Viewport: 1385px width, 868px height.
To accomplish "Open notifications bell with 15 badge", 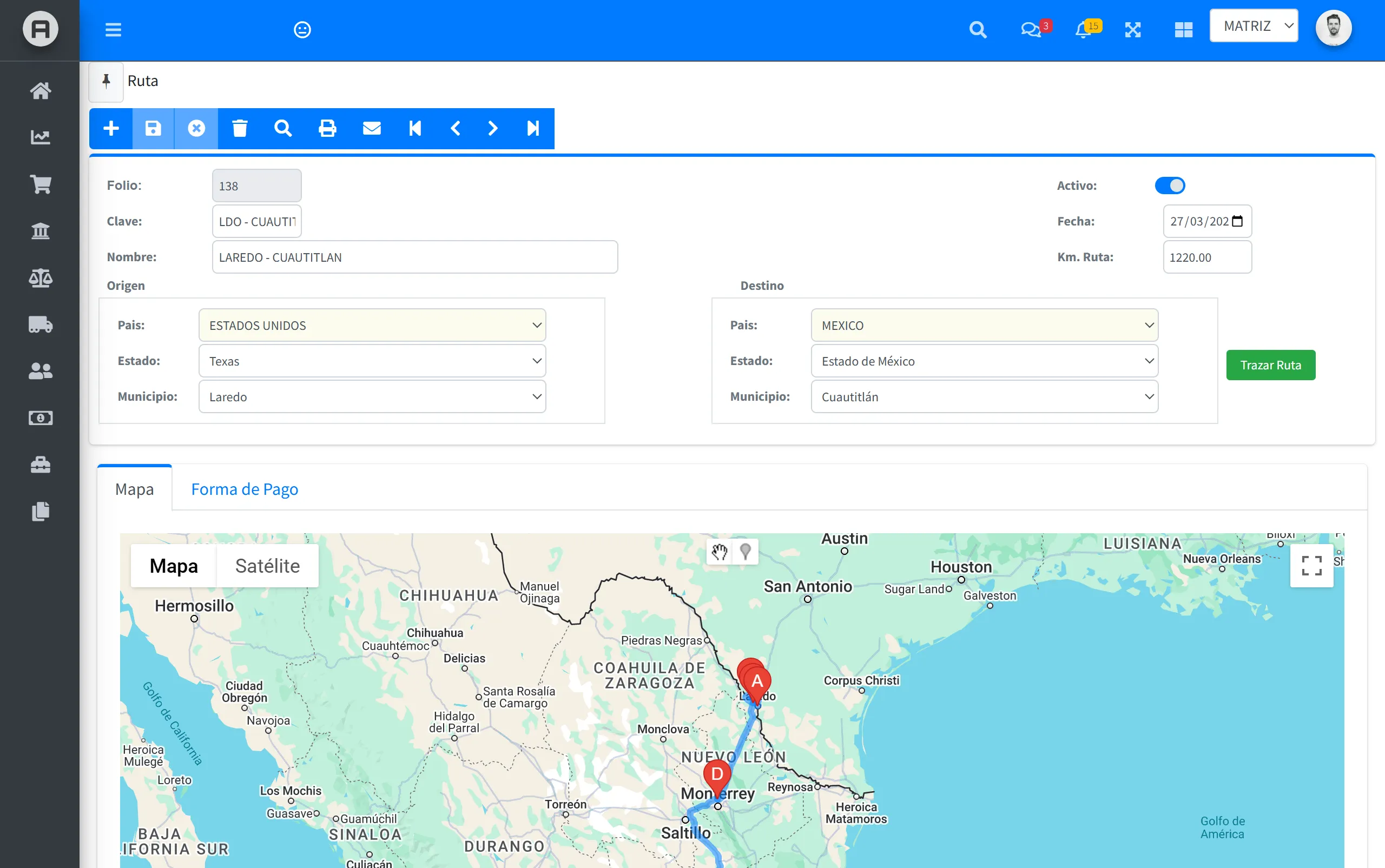I will 1087,28.
